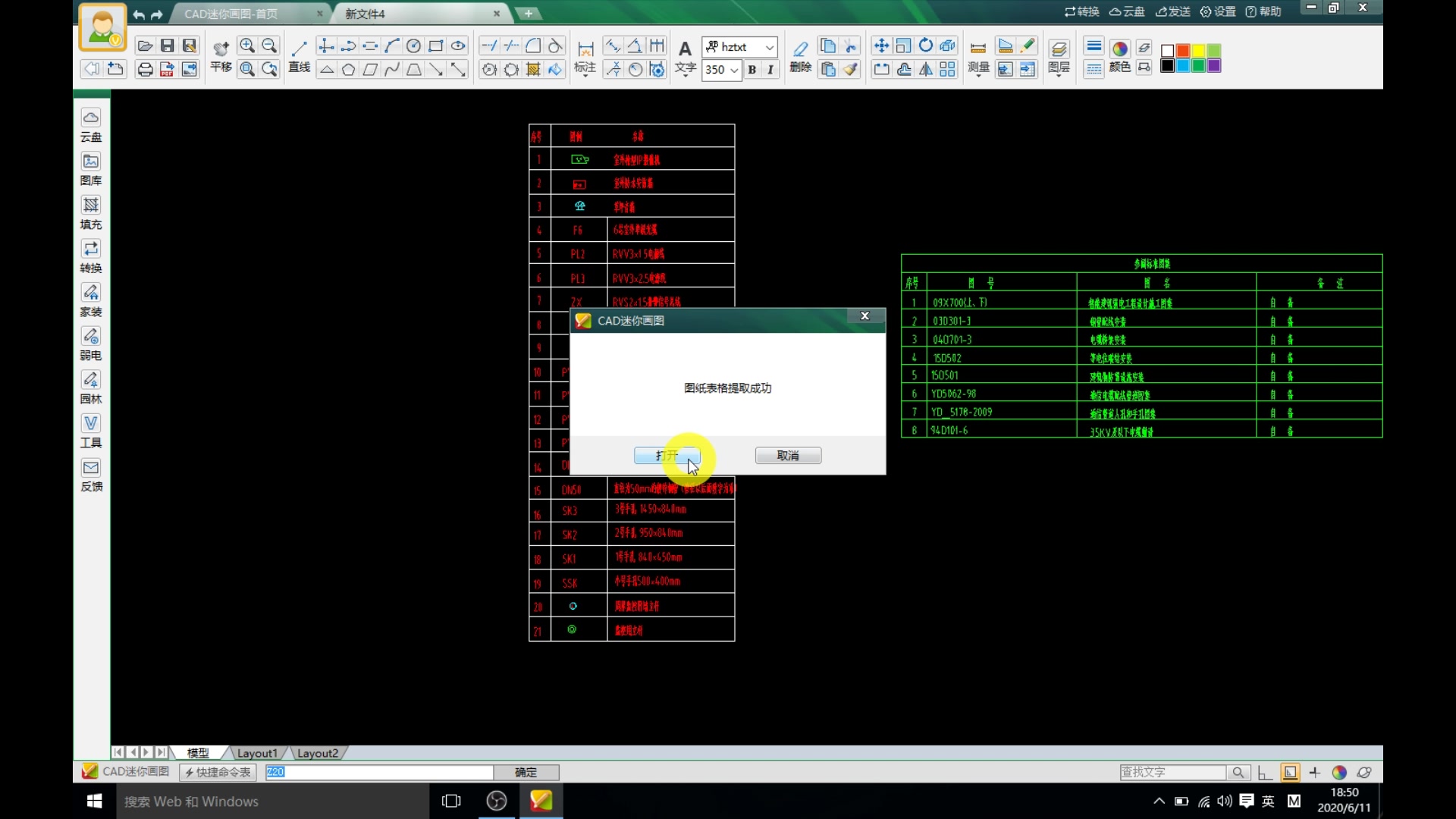Open the fill (填充) sidebar panel
The image size is (1456, 819).
tap(91, 214)
